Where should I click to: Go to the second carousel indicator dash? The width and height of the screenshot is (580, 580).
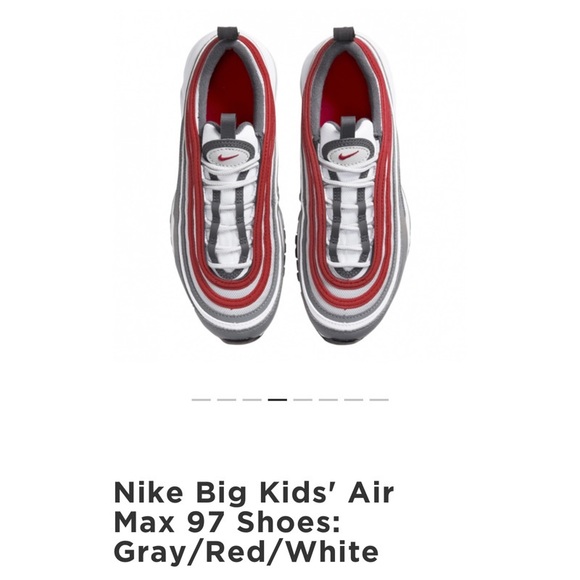pyautogui.click(x=226, y=400)
